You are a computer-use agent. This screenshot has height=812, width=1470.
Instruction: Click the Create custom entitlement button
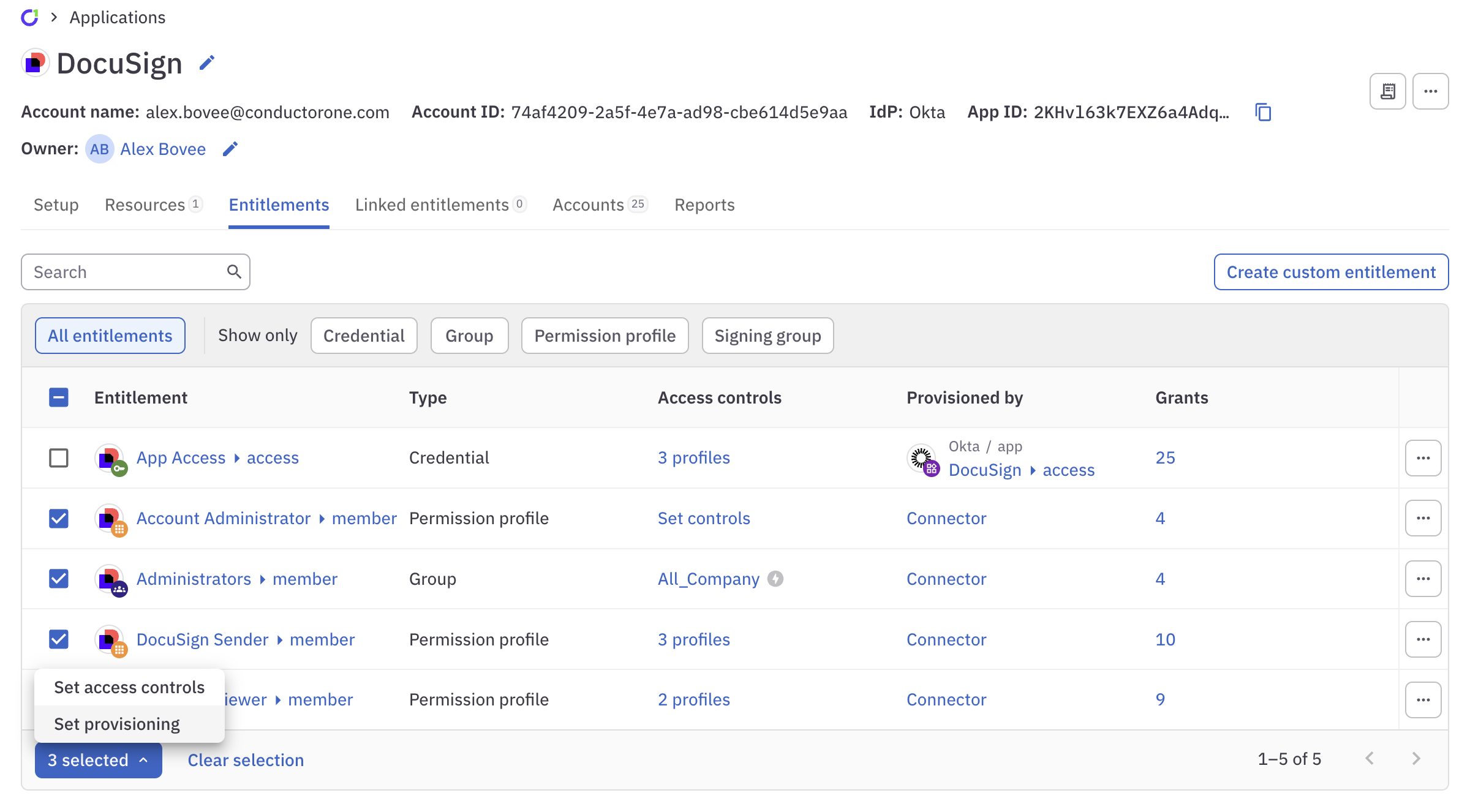point(1330,271)
